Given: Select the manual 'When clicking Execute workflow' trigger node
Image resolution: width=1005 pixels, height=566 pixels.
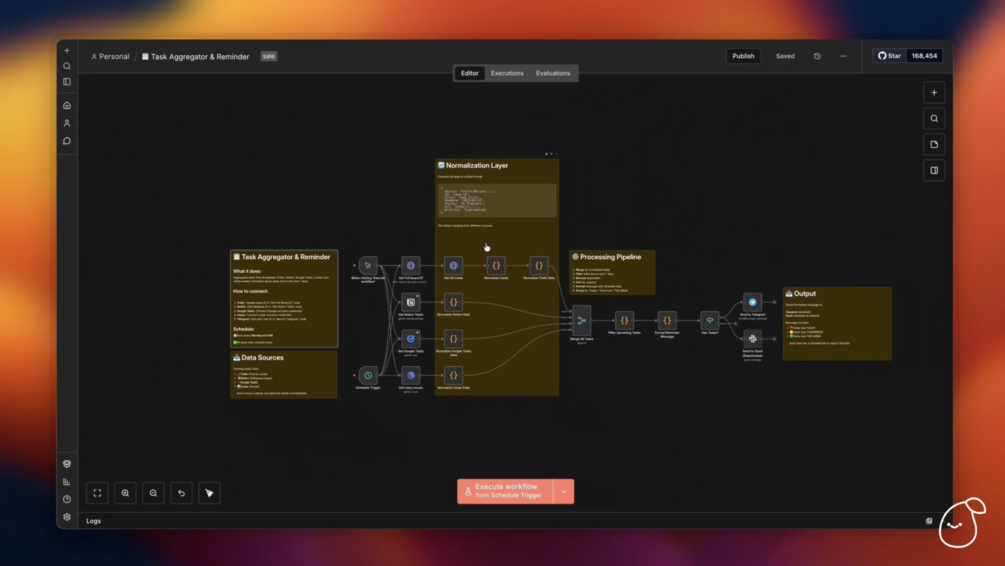Looking at the screenshot, I should pyautogui.click(x=368, y=265).
